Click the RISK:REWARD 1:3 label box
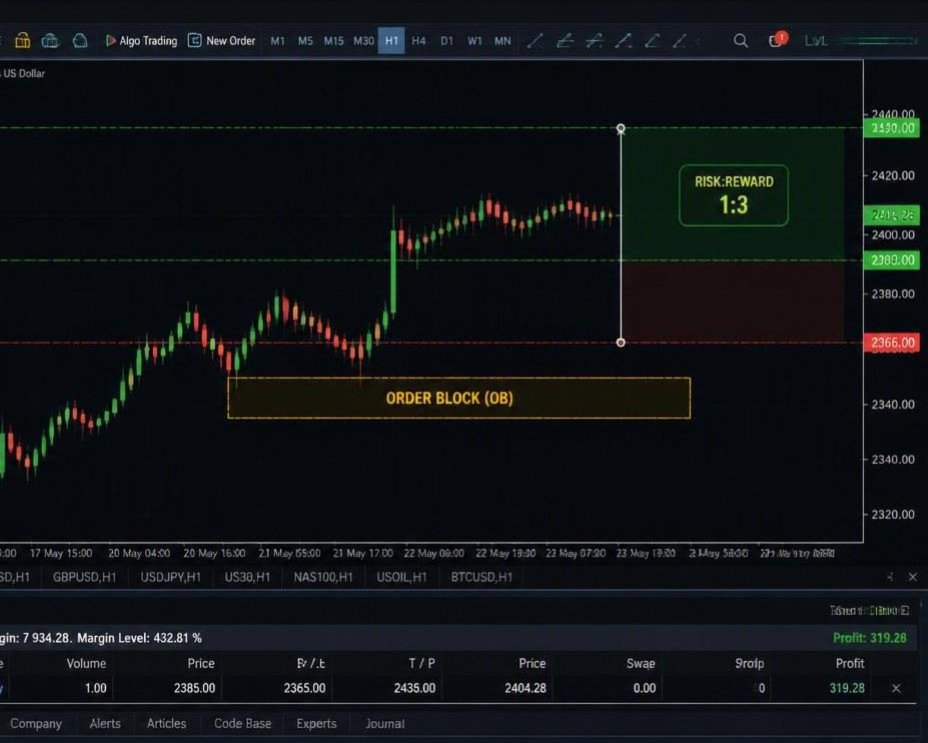This screenshot has height=743, width=928. tap(734, 195)
